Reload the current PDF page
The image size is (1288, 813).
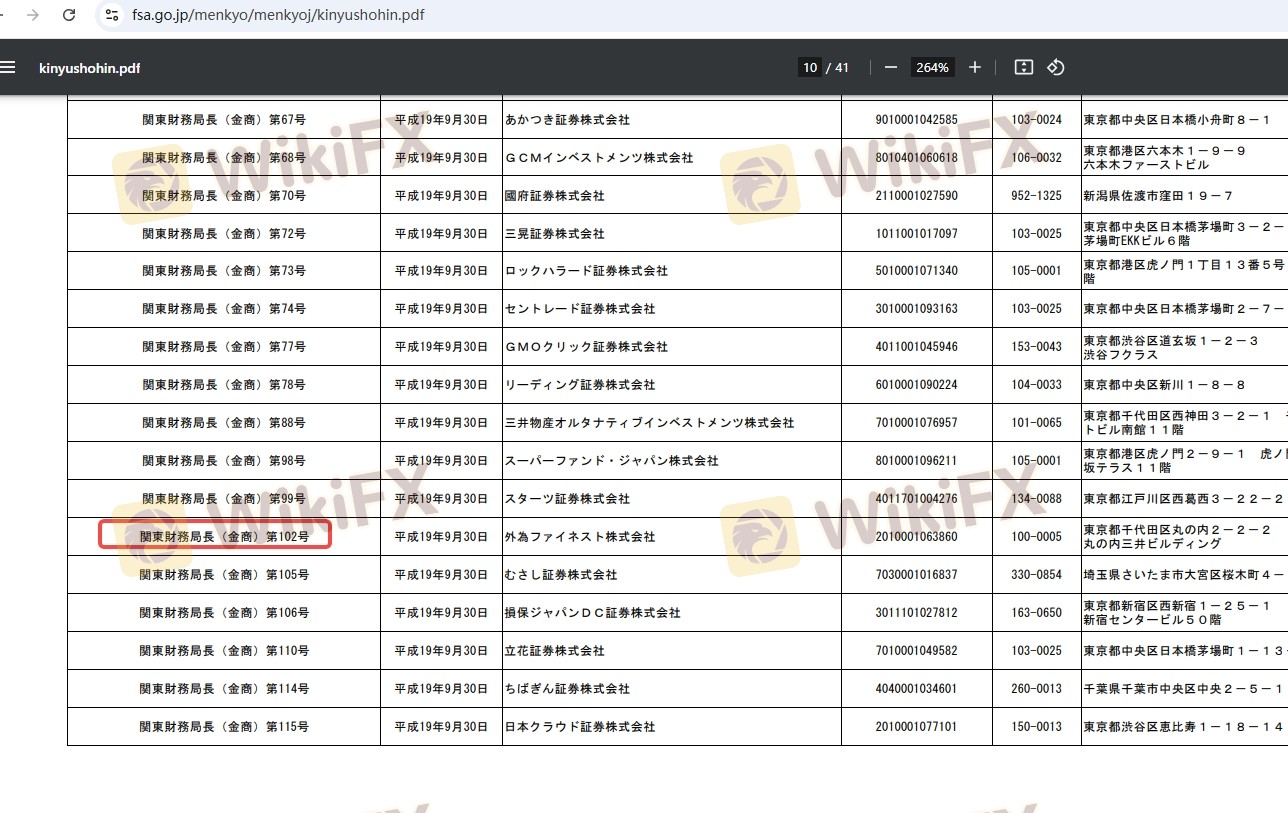[69, 15]
